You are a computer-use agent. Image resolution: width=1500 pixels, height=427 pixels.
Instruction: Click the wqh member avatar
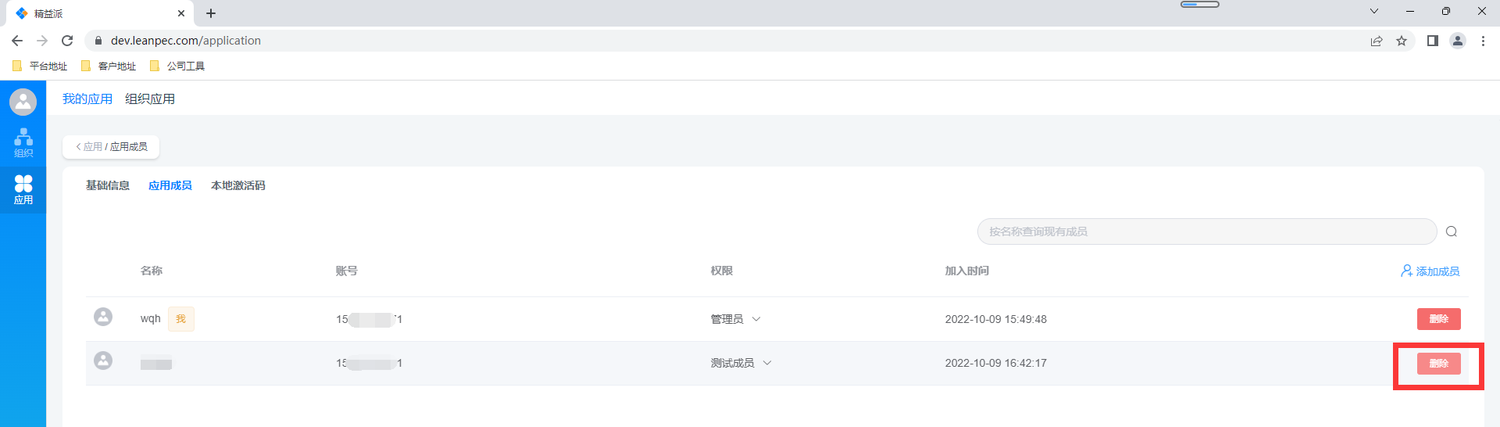tap(102, 317)
